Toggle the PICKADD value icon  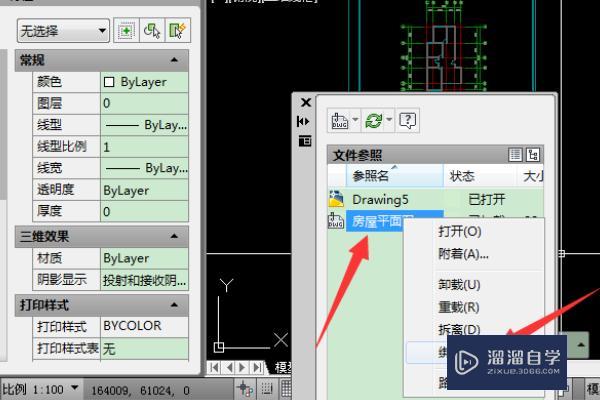[x=126, y=31]
